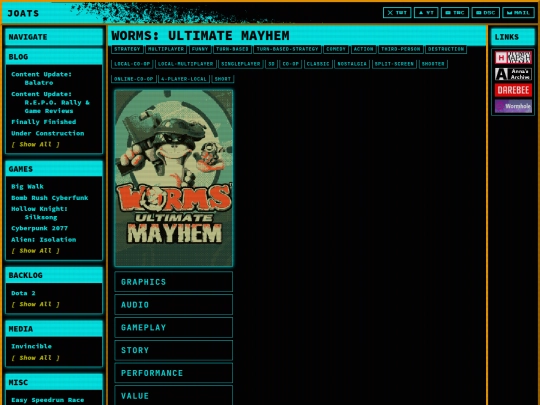Open the YT channel button
This screenshot has height=405, width=540.
click(x=426, y=13)
